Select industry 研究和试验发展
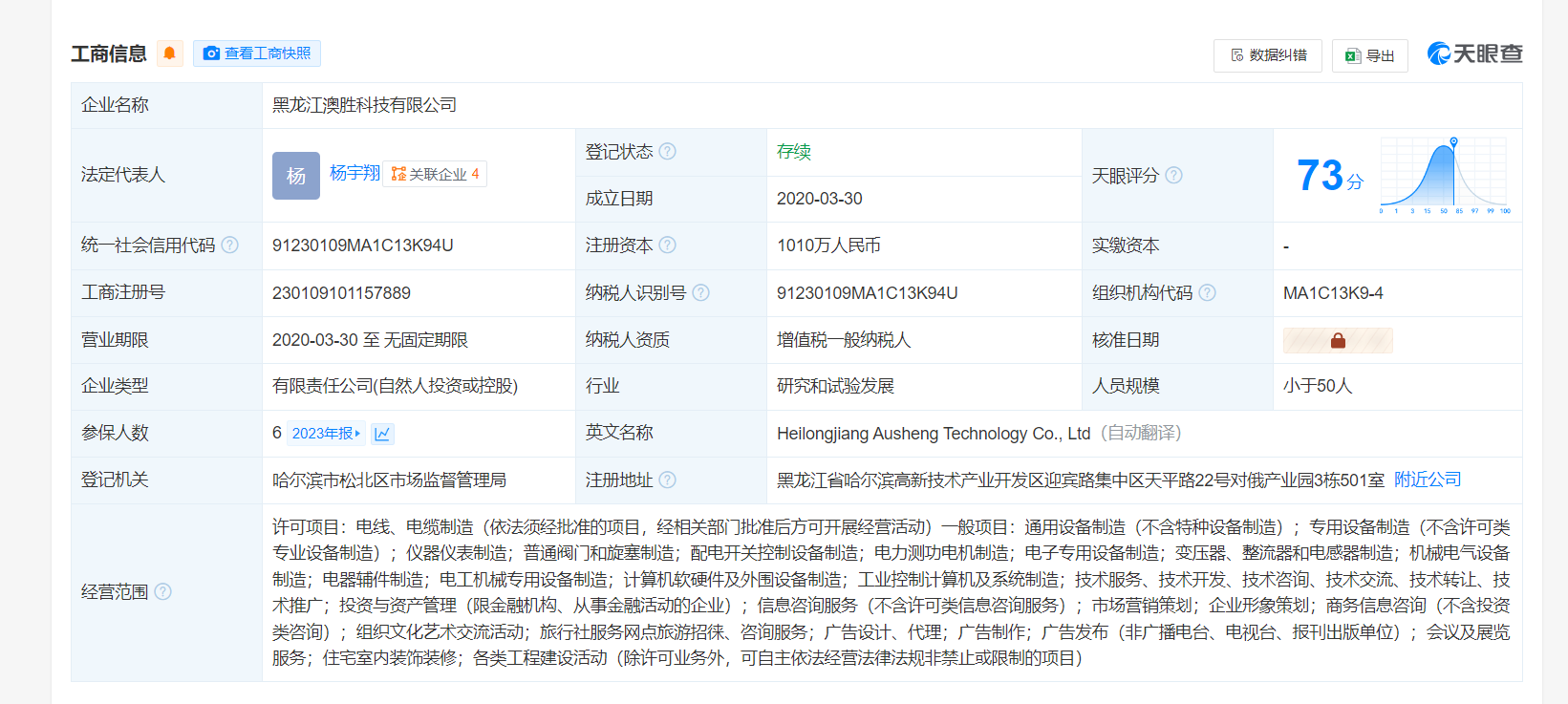Image resolution: width=1568 pixels, height=704 pixels. [835, 386]
